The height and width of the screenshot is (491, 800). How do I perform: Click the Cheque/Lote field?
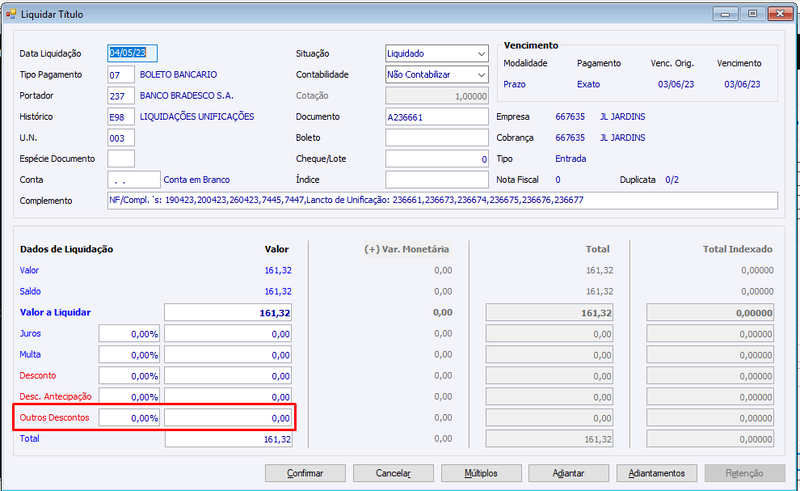(437, 159)
